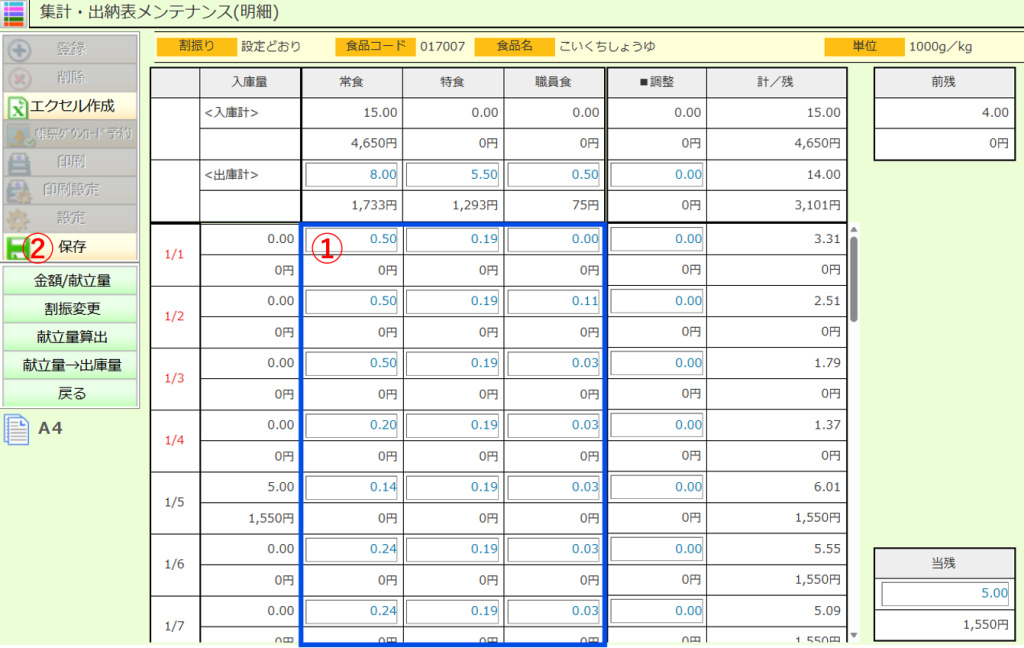Select the 職員食 field in row 1/2

[554, 301]
